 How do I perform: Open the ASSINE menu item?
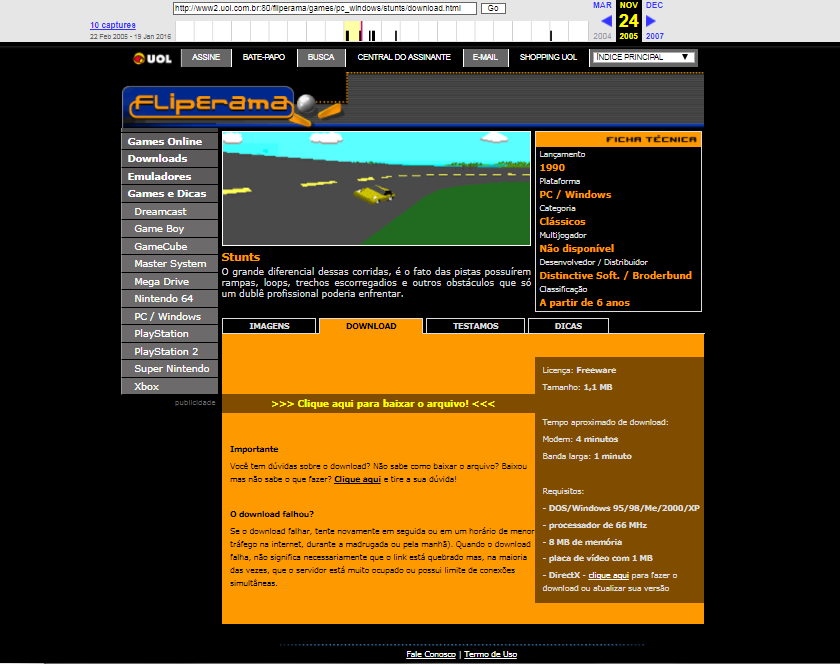pos(206,57)
